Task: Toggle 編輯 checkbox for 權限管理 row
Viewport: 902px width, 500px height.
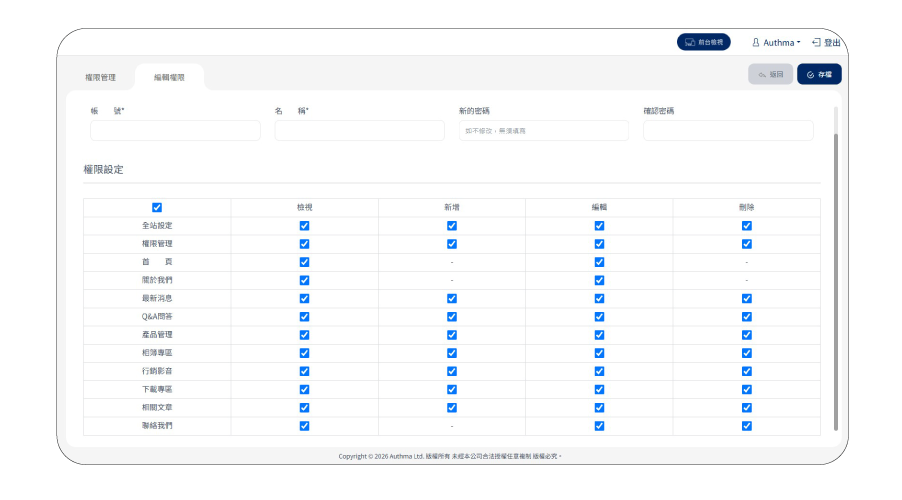Action: pos(599,244)
